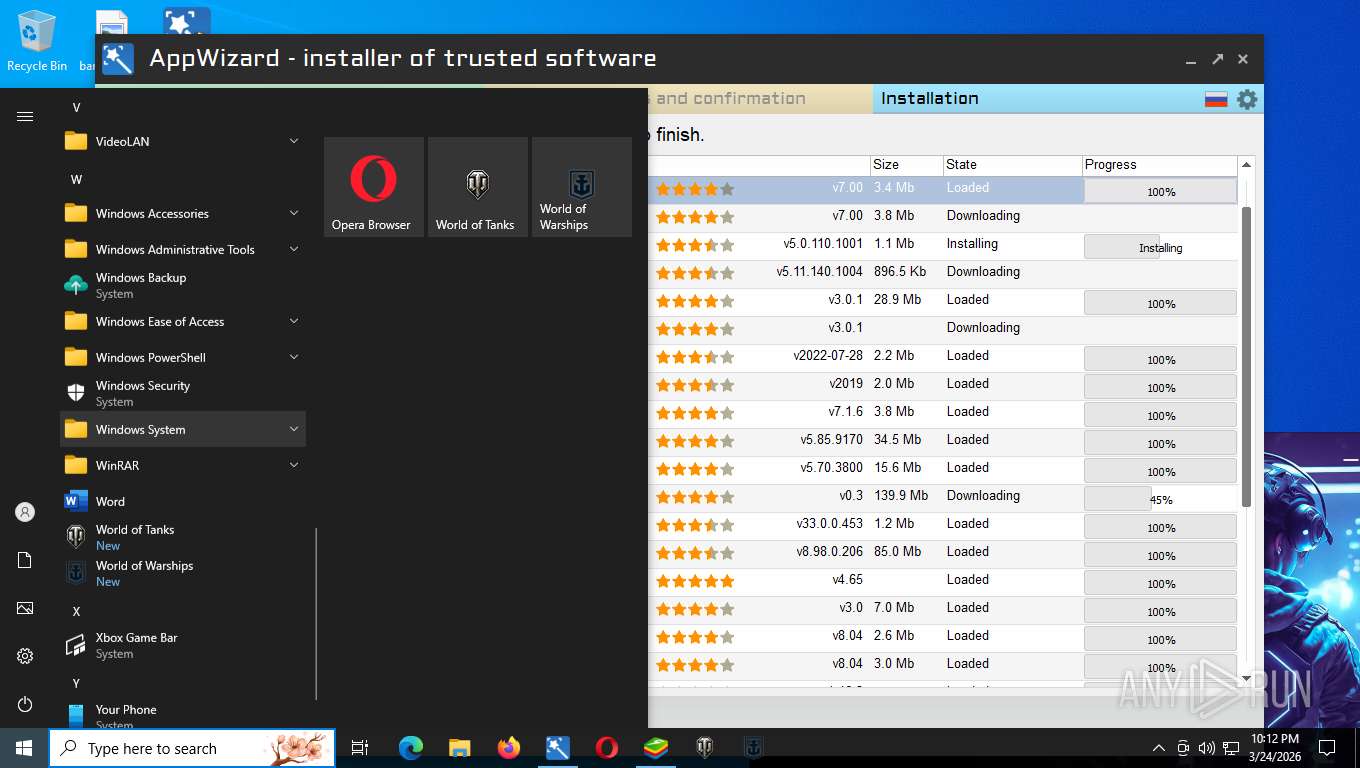Expand the Windows Administrative Tools folder
The width and height of the screenshot is (1360, 768).
pos(183,250)
